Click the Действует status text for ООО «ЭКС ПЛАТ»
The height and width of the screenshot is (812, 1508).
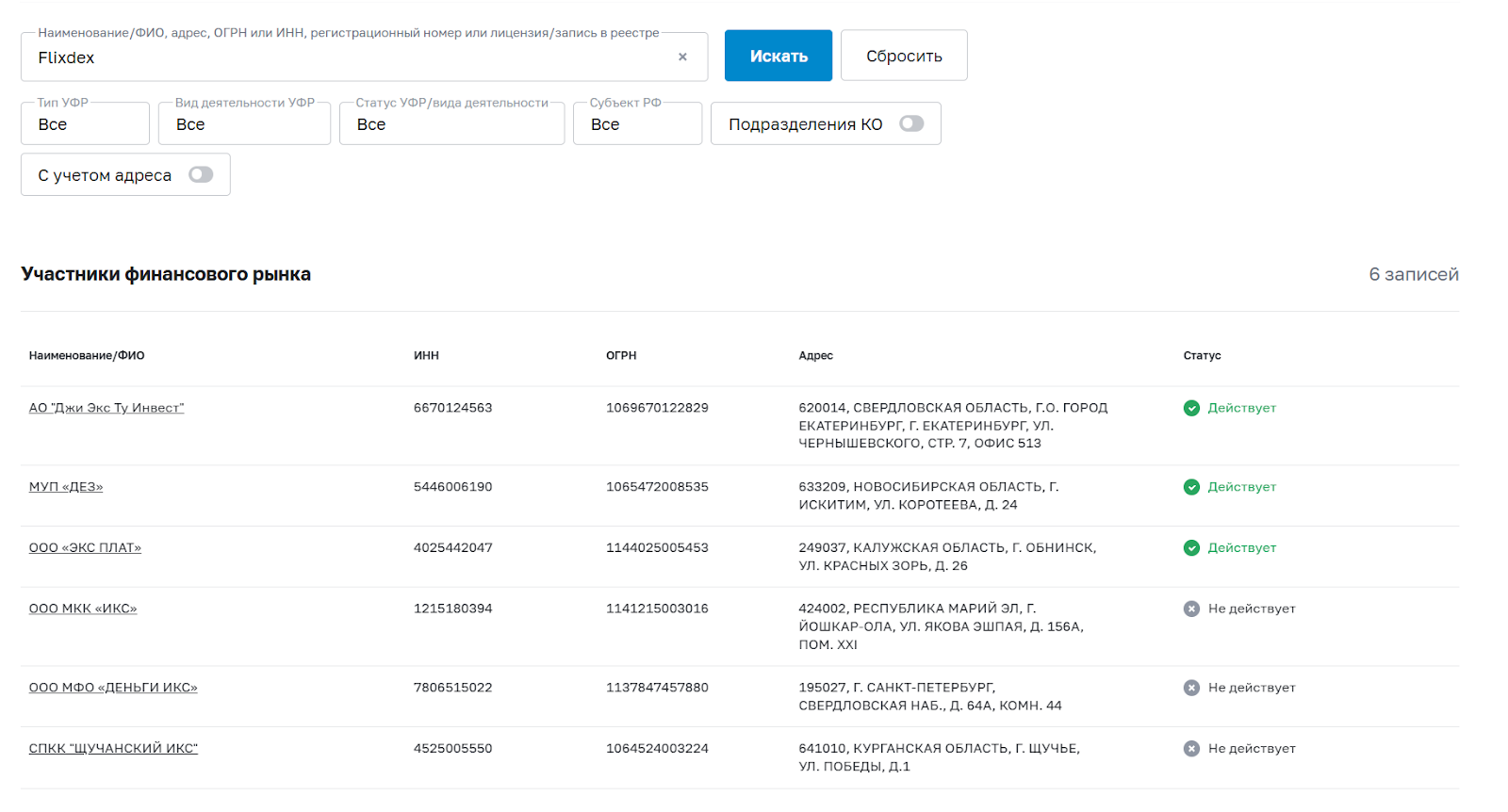(1242, 548)
